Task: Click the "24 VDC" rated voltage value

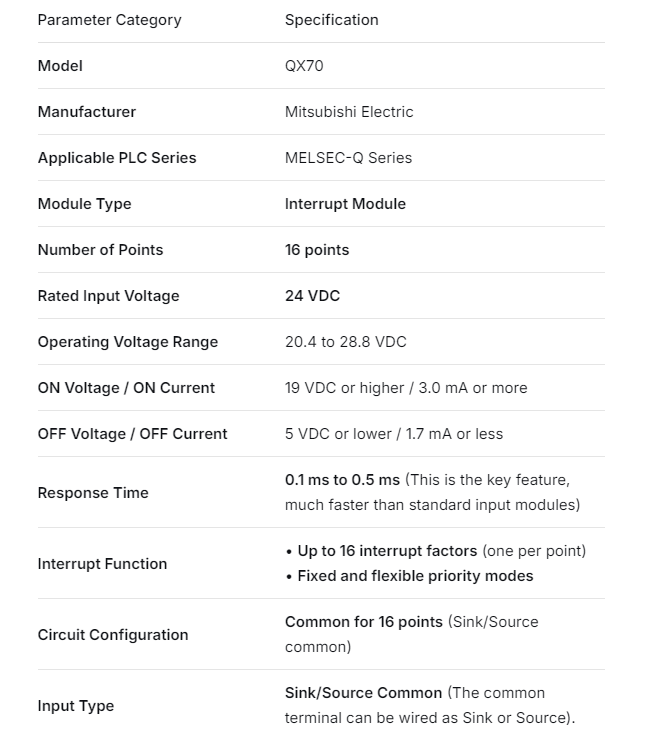Action: [312, 296]
